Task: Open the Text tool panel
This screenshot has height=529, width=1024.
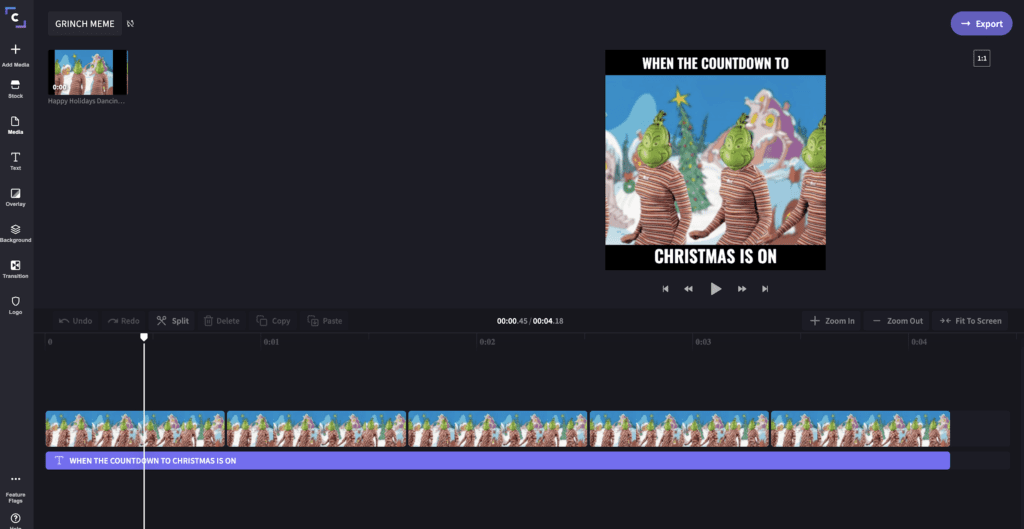Action: (16, 161)
